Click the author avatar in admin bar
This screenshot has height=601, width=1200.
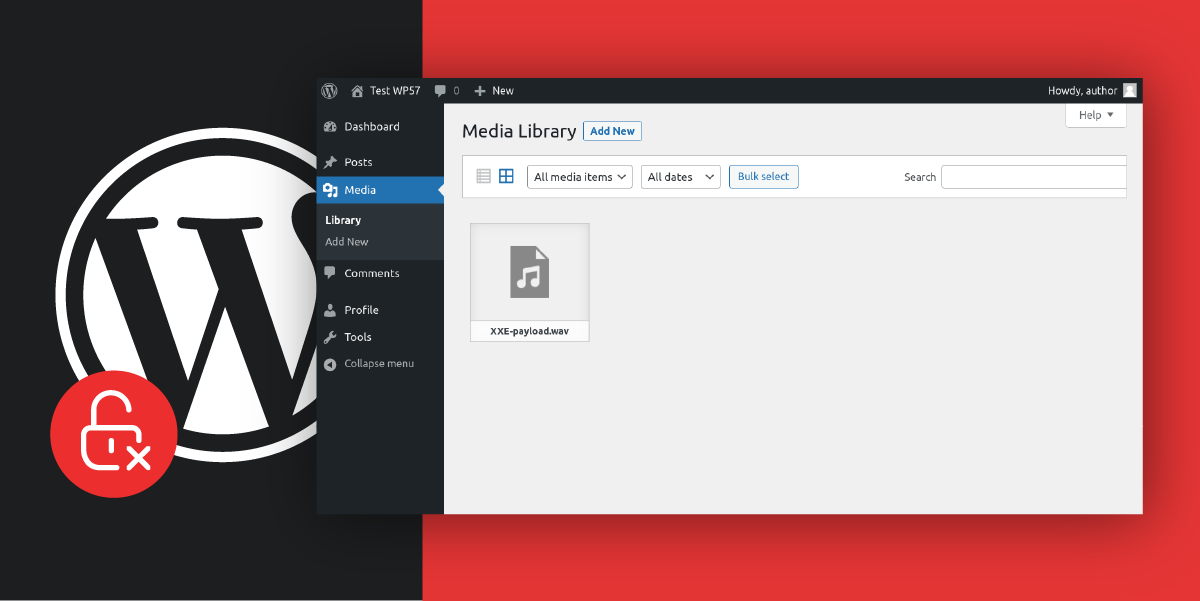point(1130,90)
